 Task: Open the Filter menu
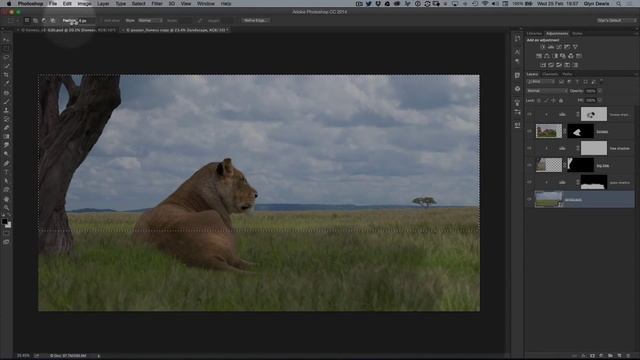pos(157,4)
